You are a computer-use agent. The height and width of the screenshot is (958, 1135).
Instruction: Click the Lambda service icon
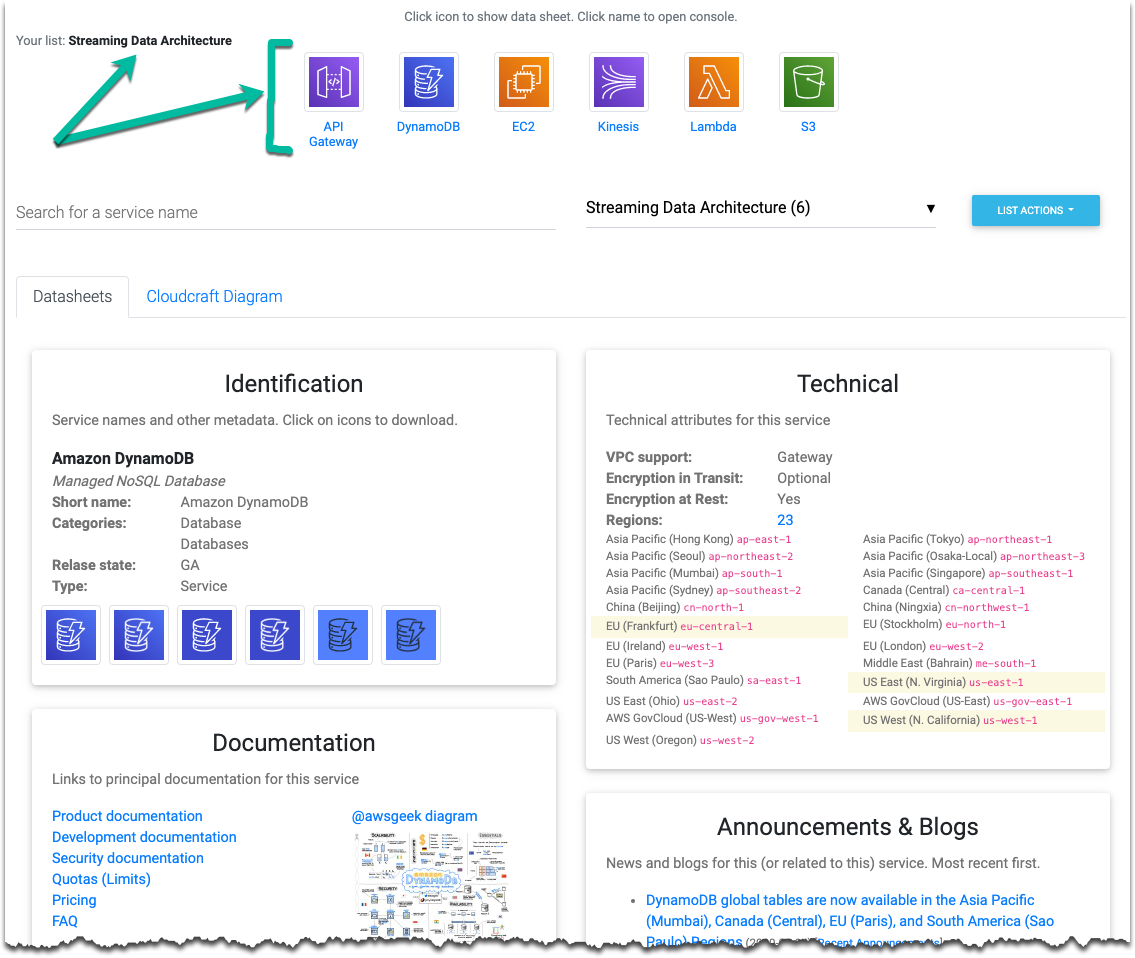(x=713, y=82)
